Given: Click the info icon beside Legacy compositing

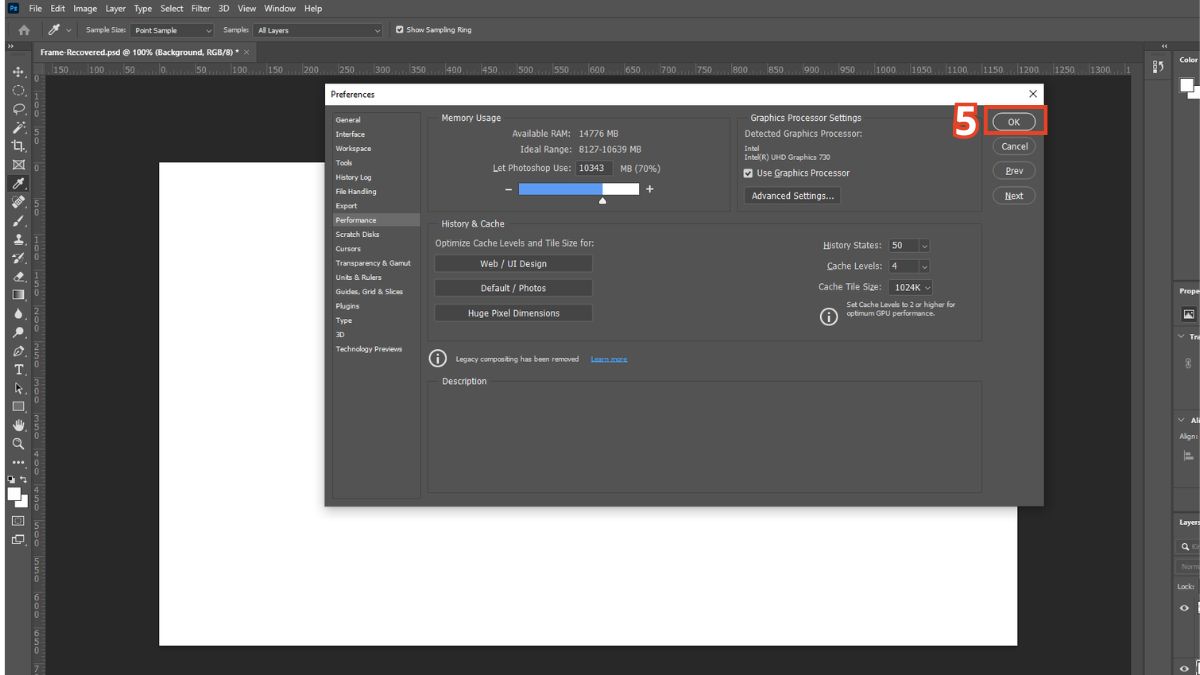Looking at the screenshot, I should pyautogui.click(x=437, y=358).
